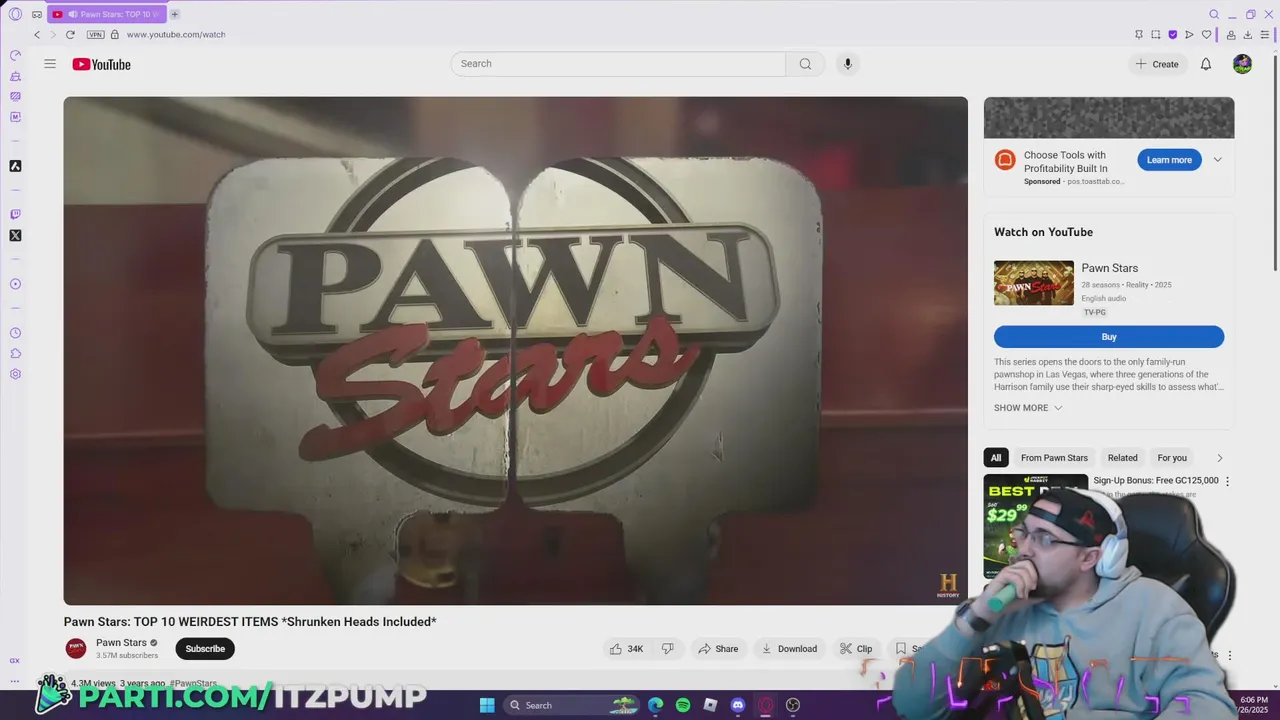This screenshot has width=1280, height=720.
Task: Open the player icon in sidebar
Action: [15, 284]
